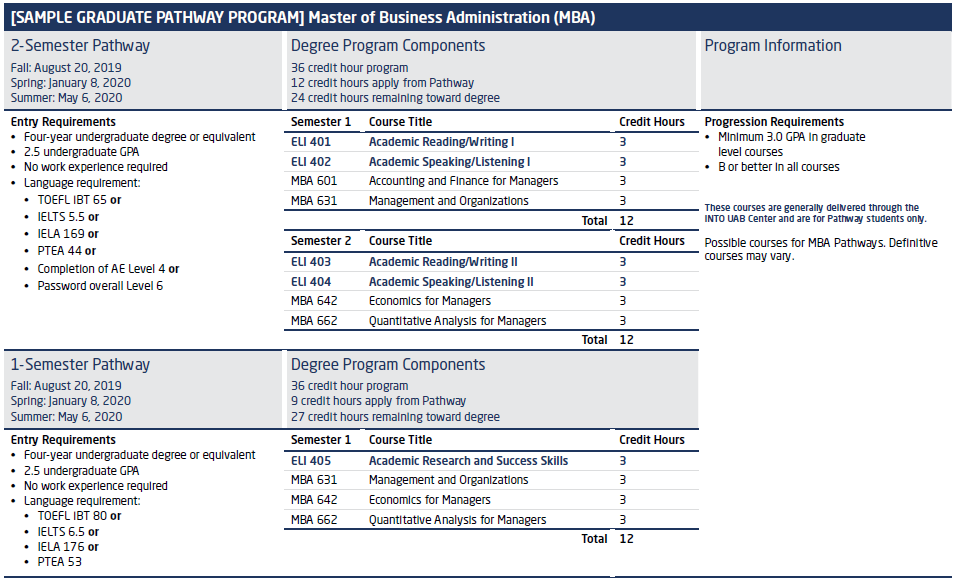The height and width of the screenshot is (582, 955).
Task: Click 'B or better in all courses'
Action: [x=778, y=167]
